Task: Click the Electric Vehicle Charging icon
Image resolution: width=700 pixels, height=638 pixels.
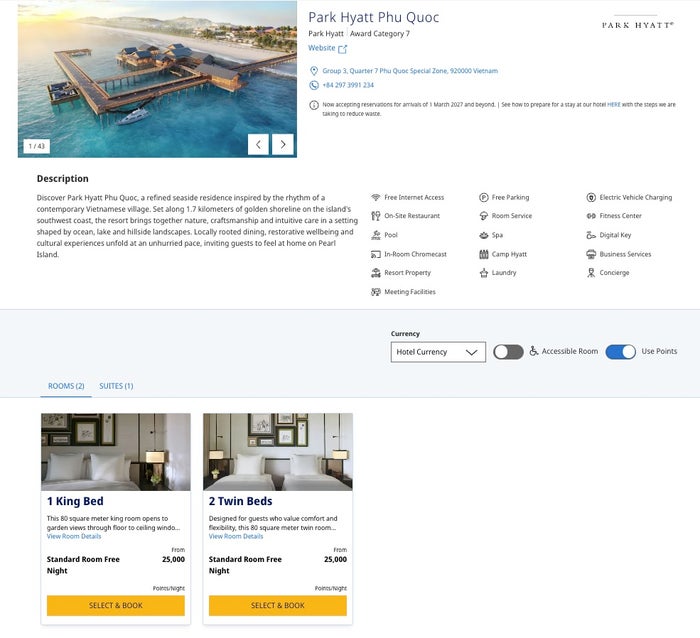Action: [591, 197]
